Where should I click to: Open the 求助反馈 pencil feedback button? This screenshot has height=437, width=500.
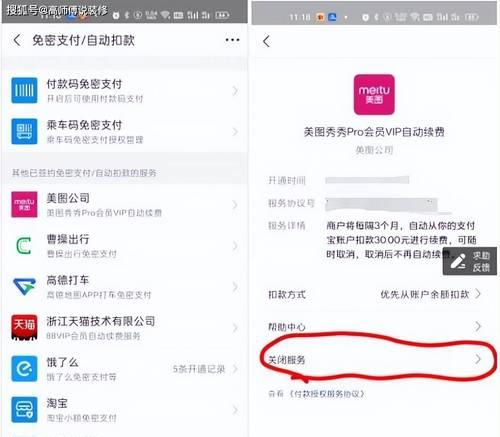click(x=470, y=261)
